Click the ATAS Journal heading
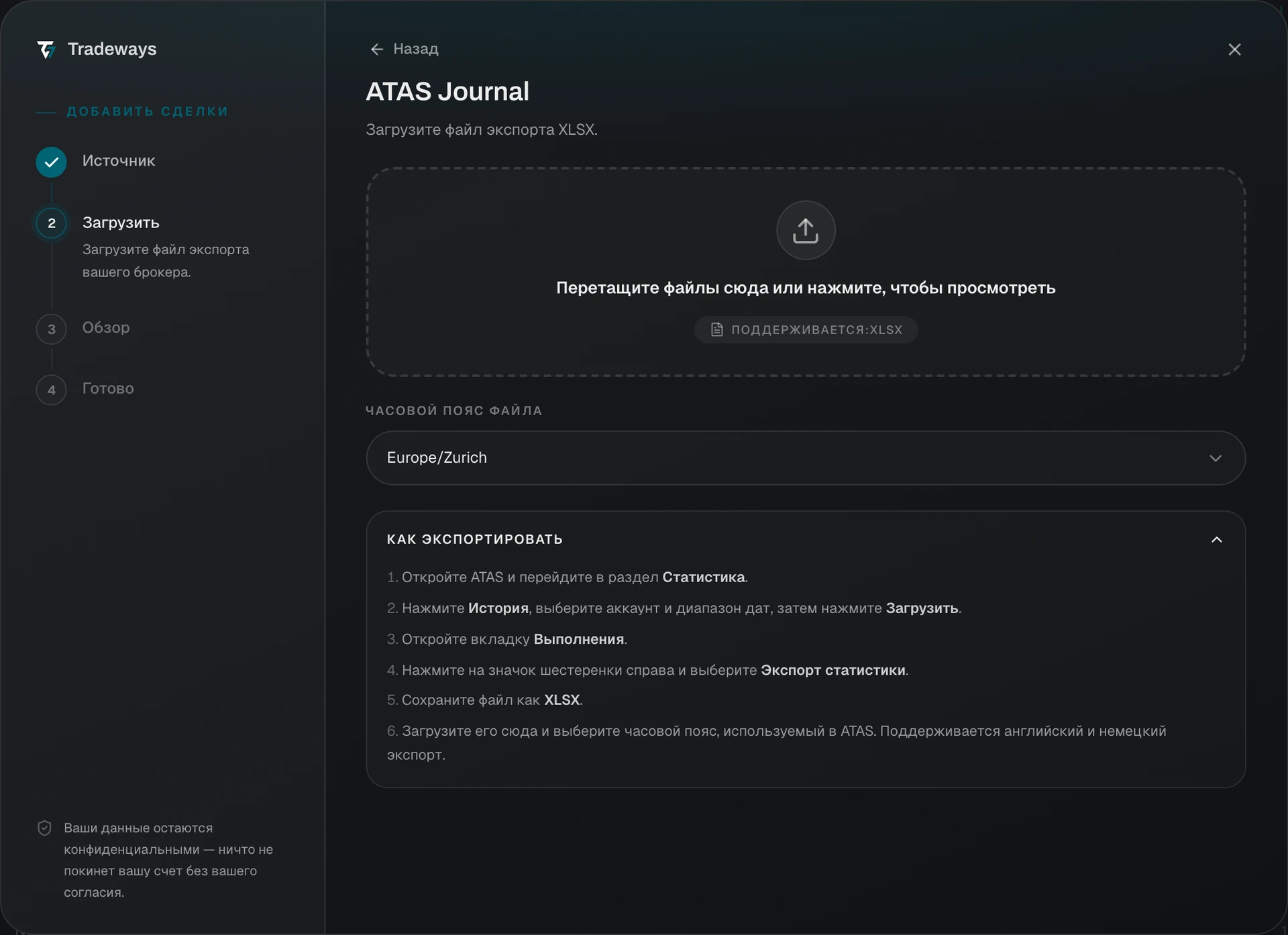Screen dimensions: 1288x935 [x=447, y=91]
